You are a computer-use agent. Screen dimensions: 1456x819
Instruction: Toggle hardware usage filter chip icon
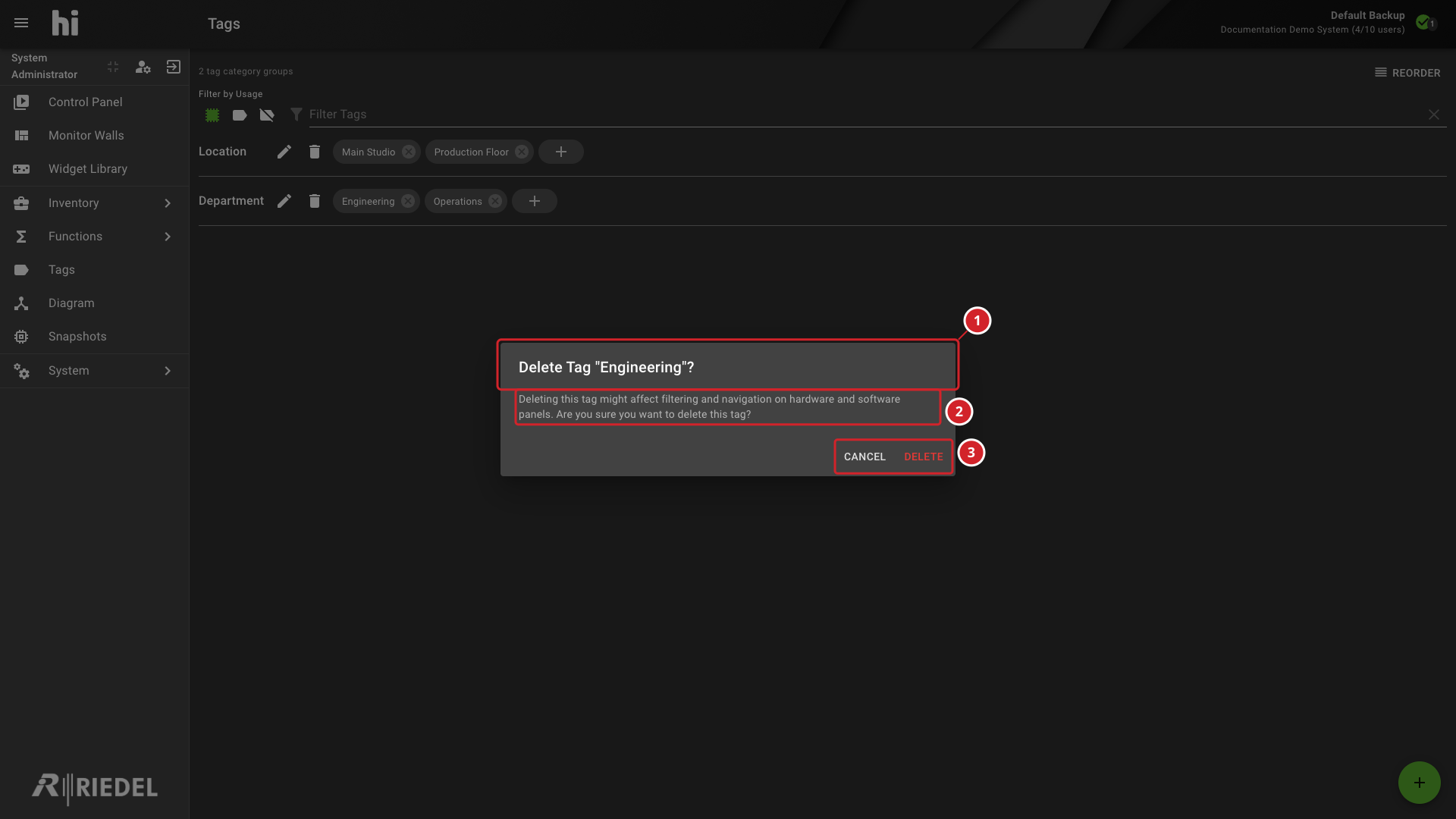tap(212, 115)
